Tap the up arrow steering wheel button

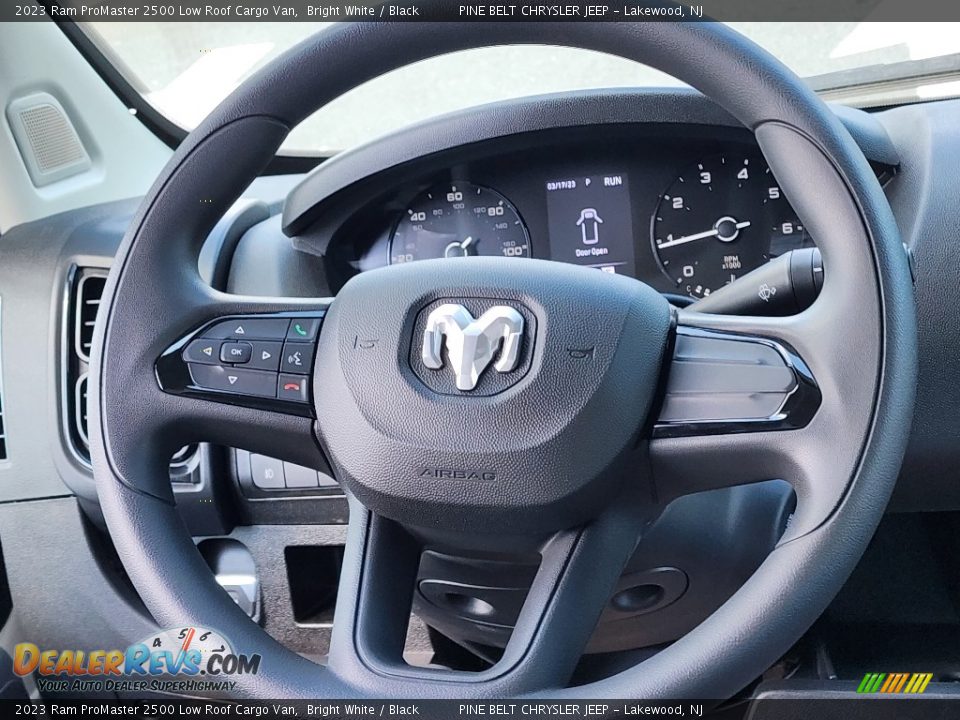click(240, 330)
